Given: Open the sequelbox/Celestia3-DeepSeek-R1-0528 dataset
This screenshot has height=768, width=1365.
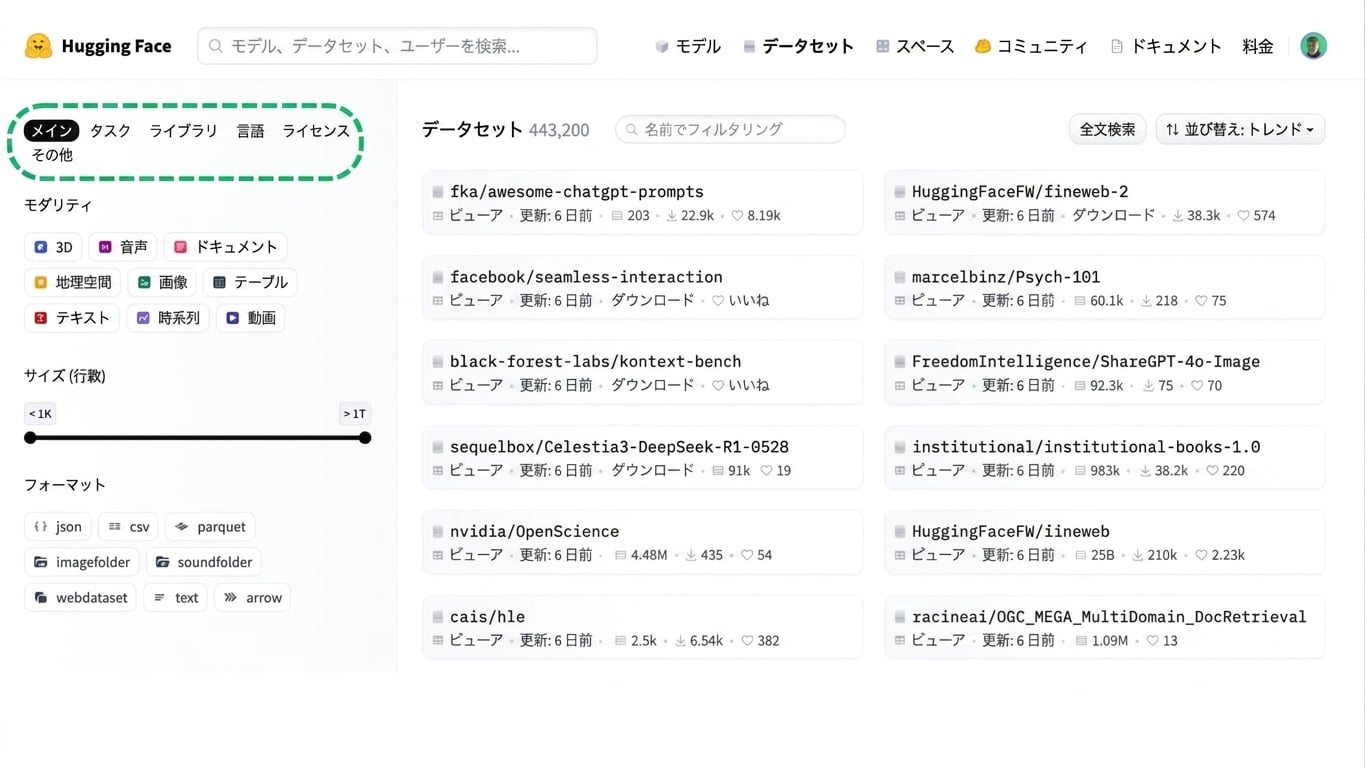Looking at the screenshot, I should click(x=643, y=458).
